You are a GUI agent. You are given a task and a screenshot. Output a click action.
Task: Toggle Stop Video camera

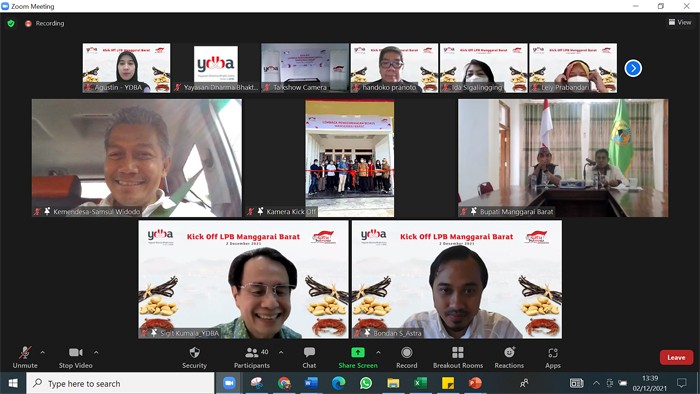(x=75, y=358)
